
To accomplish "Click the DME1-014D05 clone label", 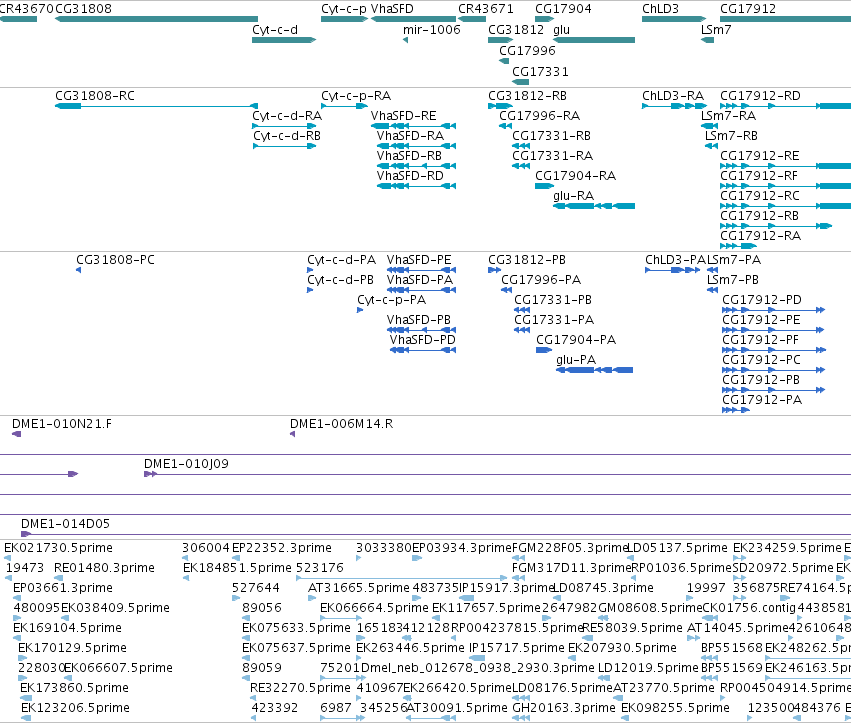I will (65, 524).
